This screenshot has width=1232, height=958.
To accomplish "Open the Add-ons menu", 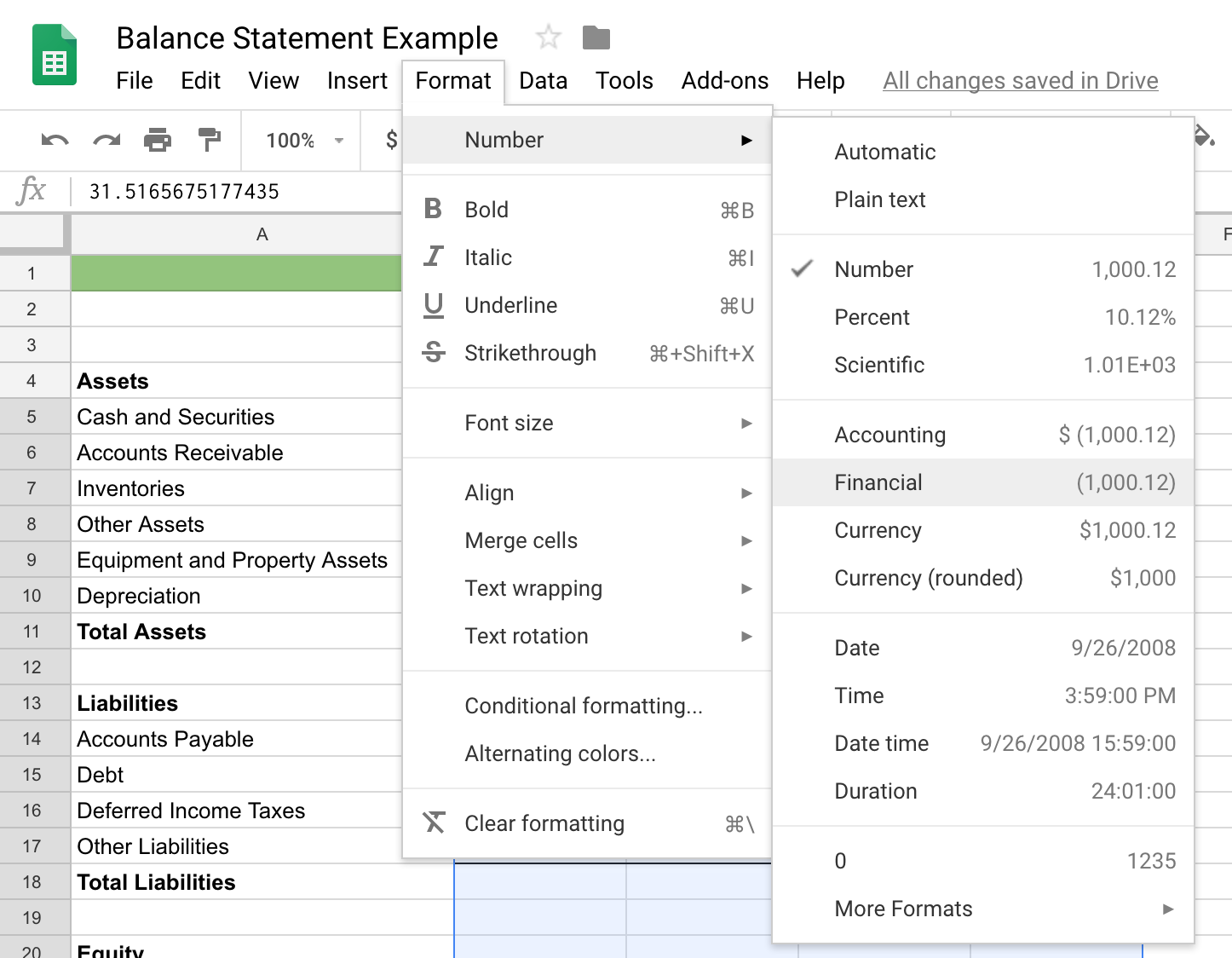I will 725,81.
